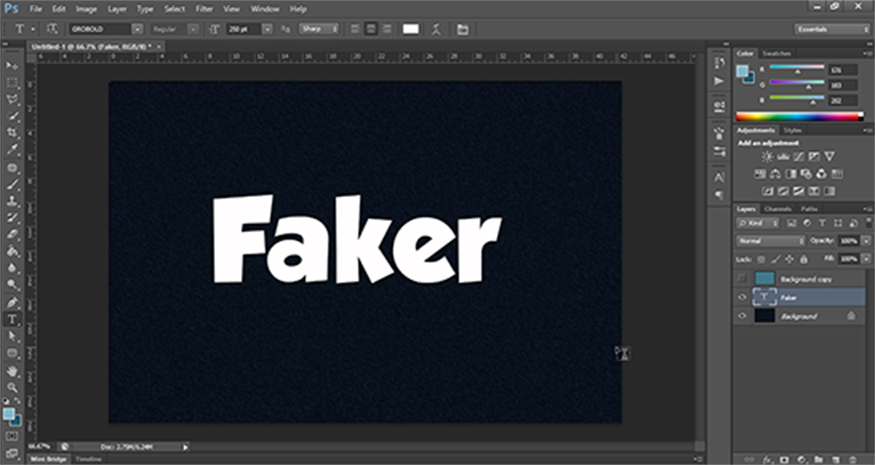Select the Crop tool
875x465 pixels.
point(13,132)
